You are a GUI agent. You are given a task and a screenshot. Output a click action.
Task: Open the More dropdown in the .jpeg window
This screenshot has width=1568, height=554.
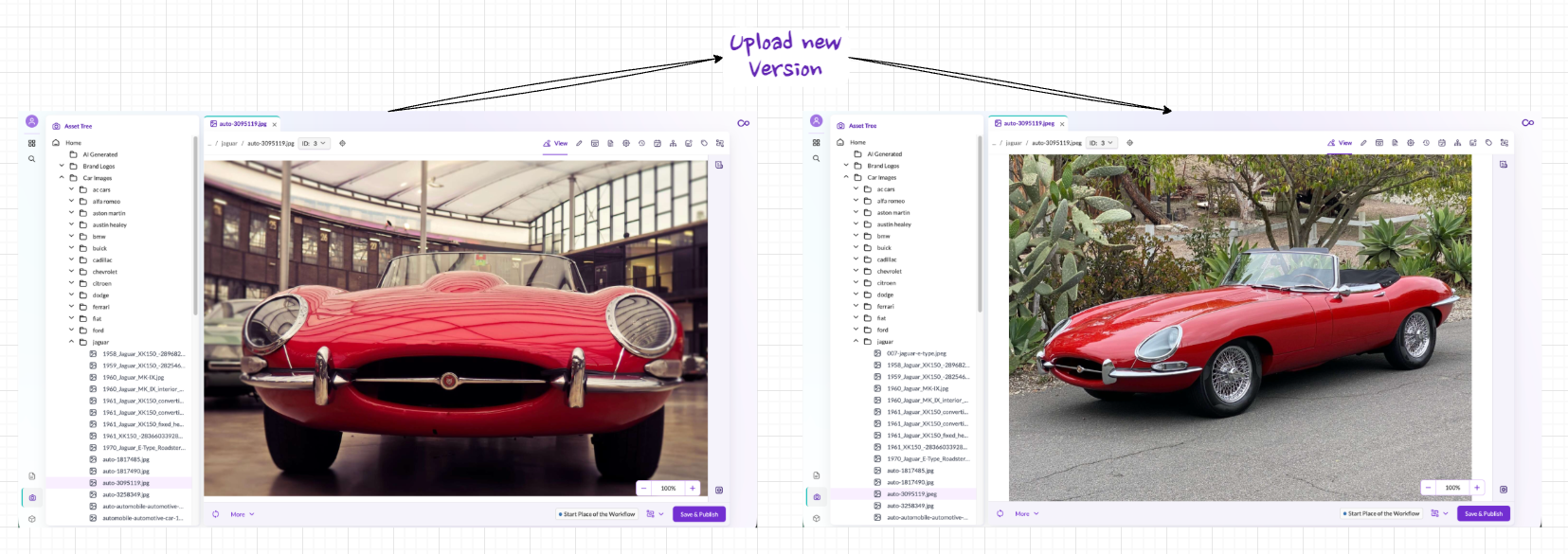point(1027,513)
